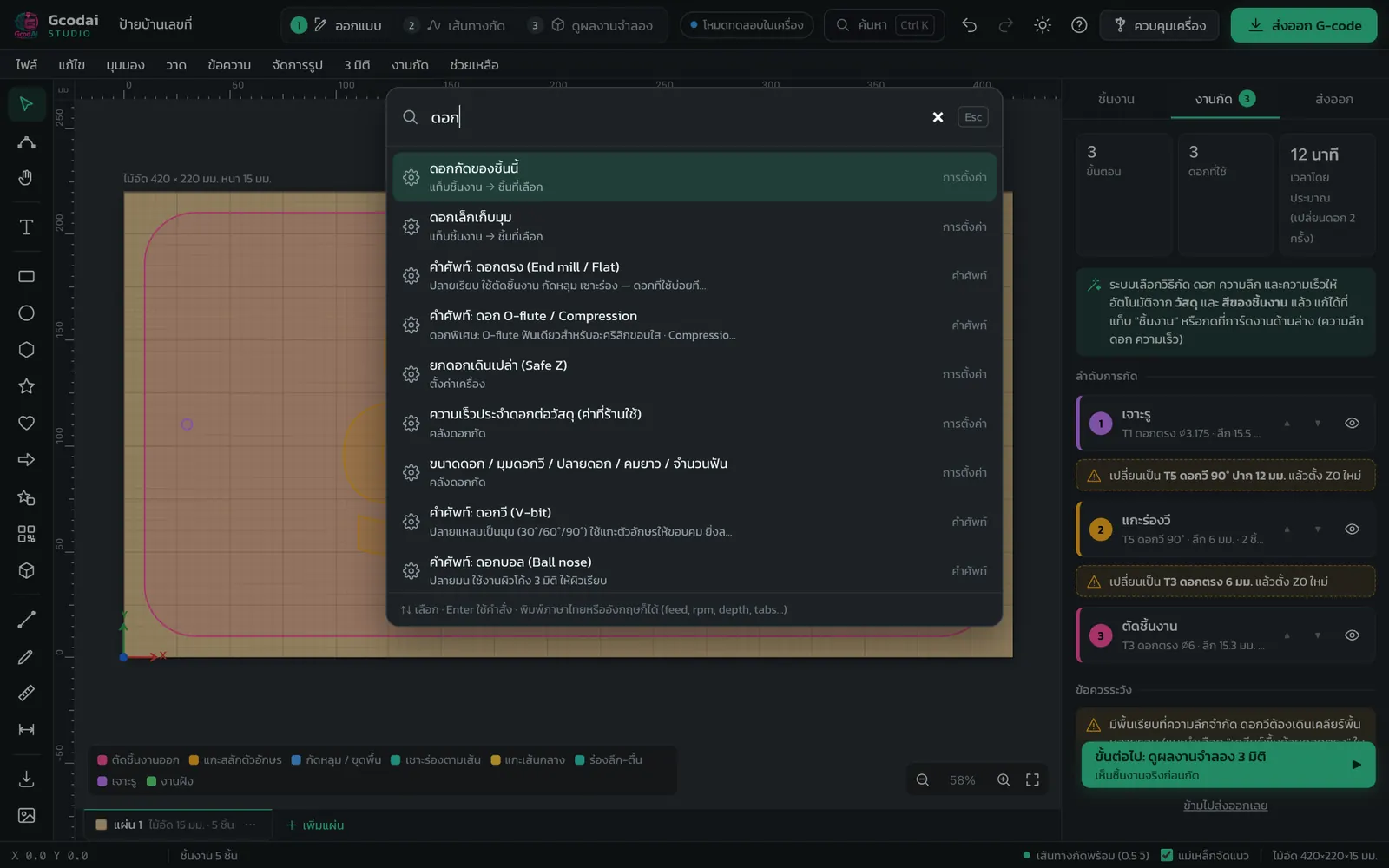Open the import image tool
The image size is (1389, 868).
click(x=26, y=816)
